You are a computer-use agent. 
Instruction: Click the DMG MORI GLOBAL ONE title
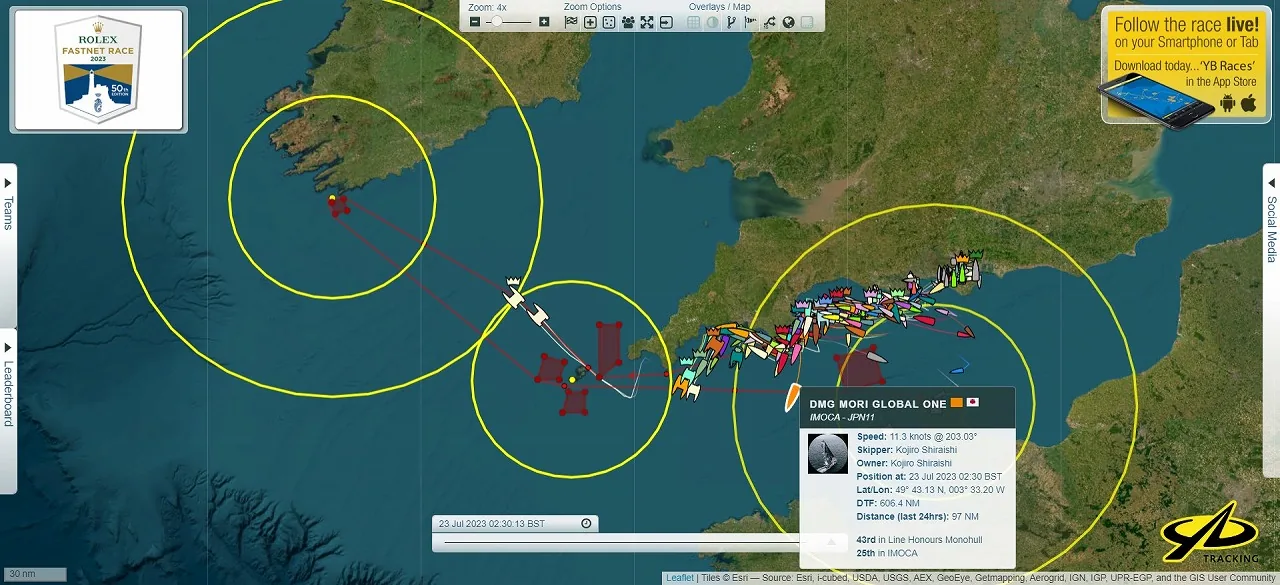pos(878,404)
